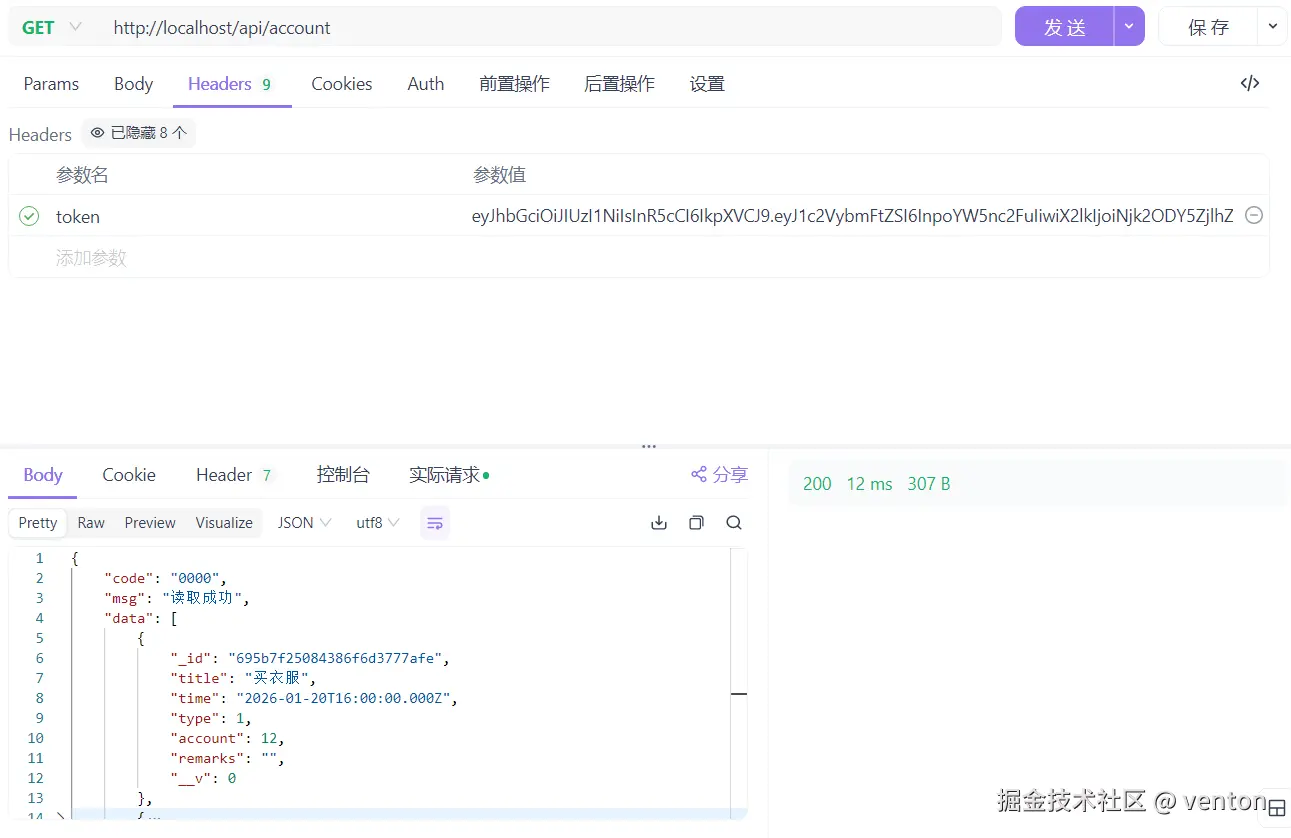
Task: Go to the Auth tab
Action: tap(426, 84)
